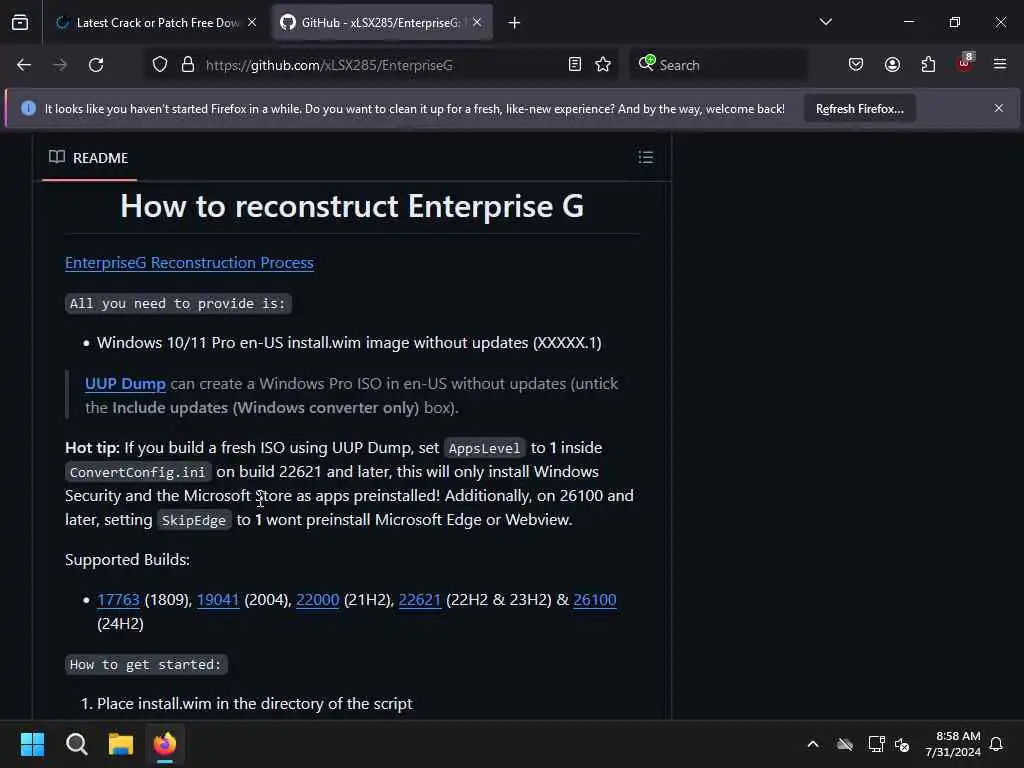This screenshot has height=768, width=1024.
Task: Launch File Explorer from taskbar
Action: 121,744
